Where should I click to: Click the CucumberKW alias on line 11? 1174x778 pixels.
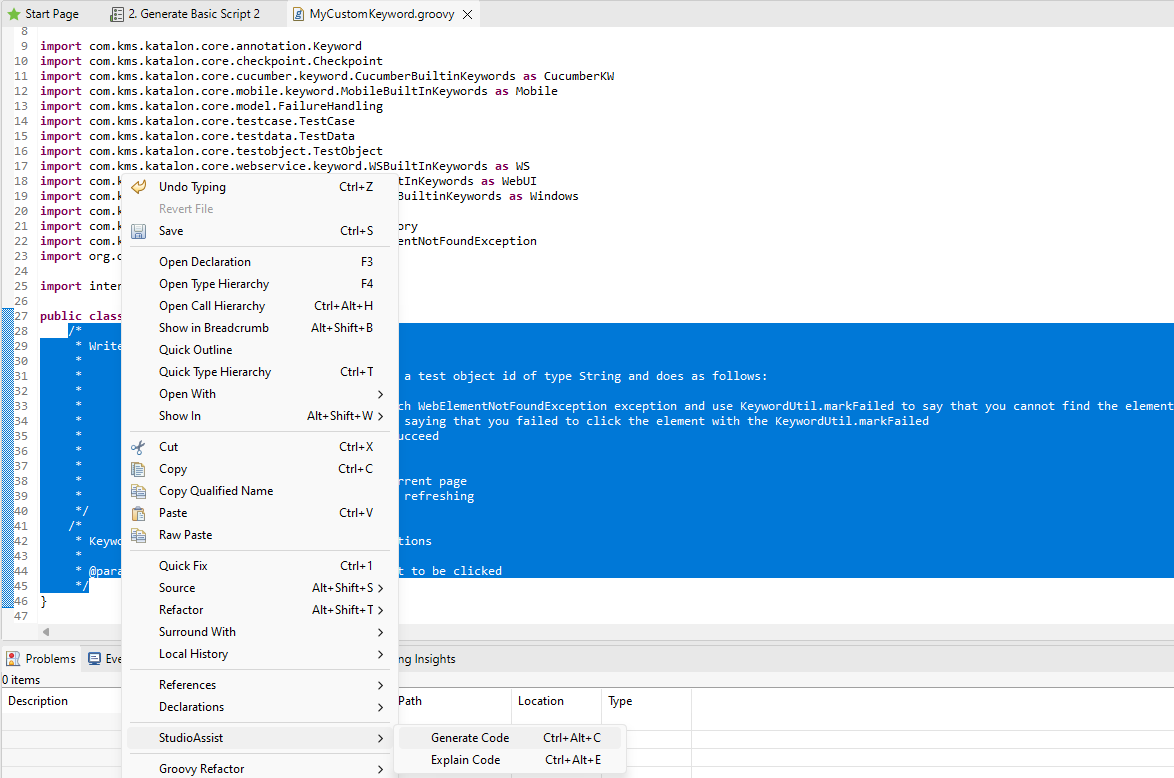(579, 76)
